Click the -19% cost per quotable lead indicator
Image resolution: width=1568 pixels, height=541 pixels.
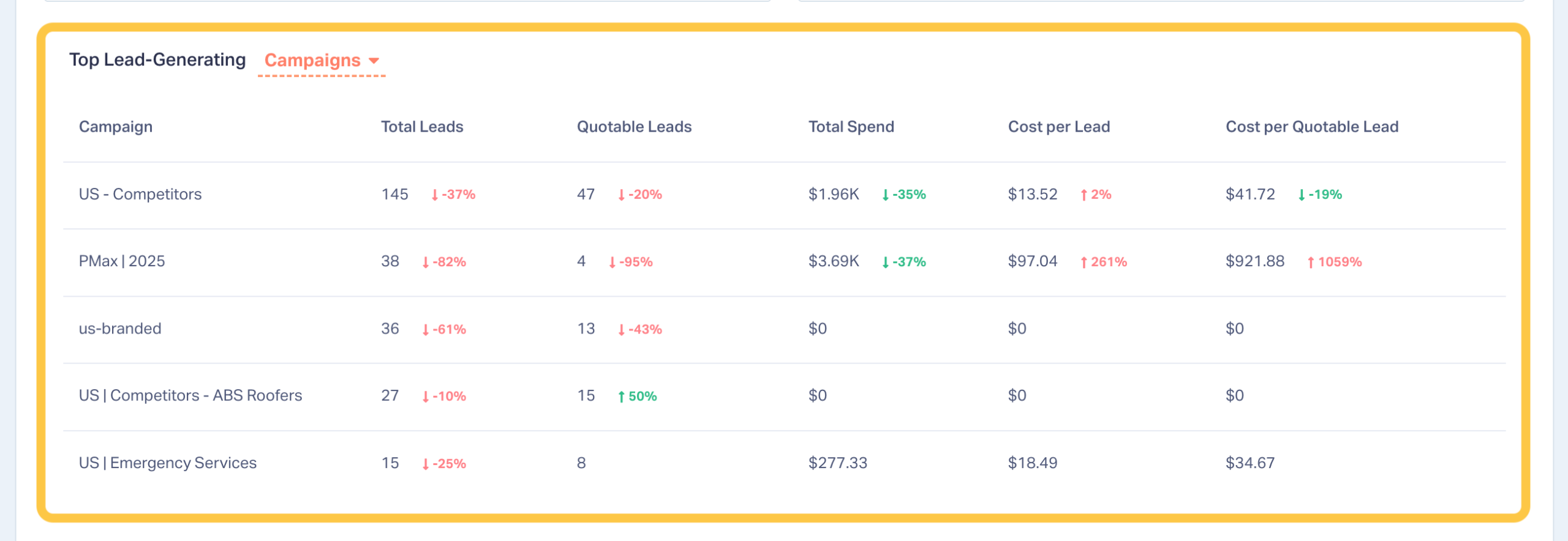(1320, 195)
